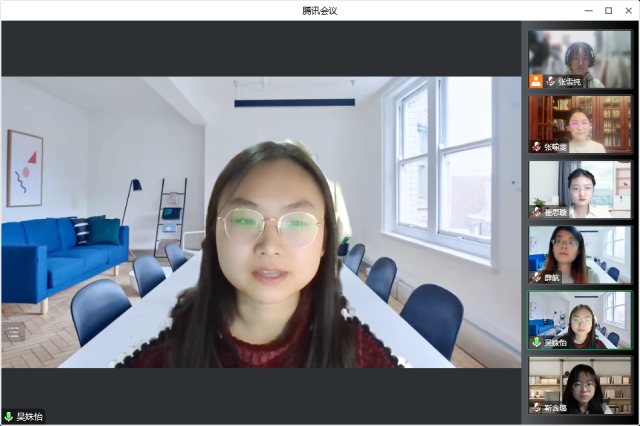Click the main speaker video area
Viewport: 640px width, 426px height.
click(262, 220)
